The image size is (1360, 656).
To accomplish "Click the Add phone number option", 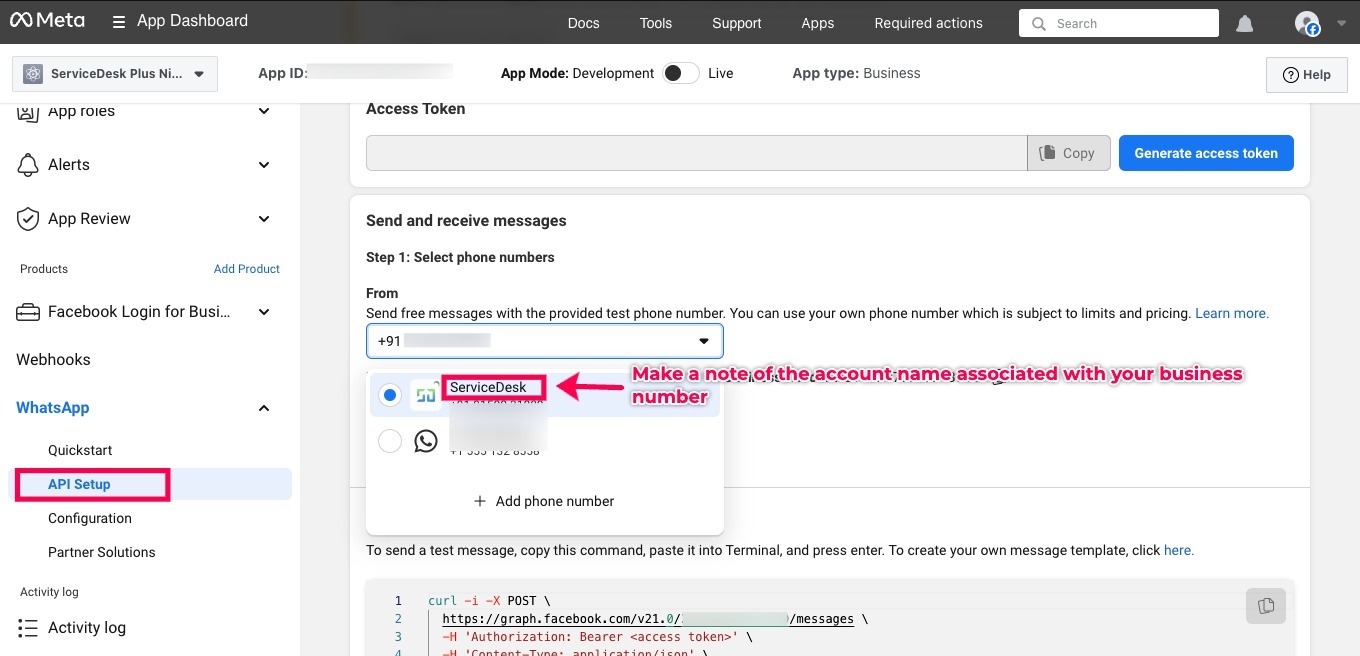I will (544, 501).
